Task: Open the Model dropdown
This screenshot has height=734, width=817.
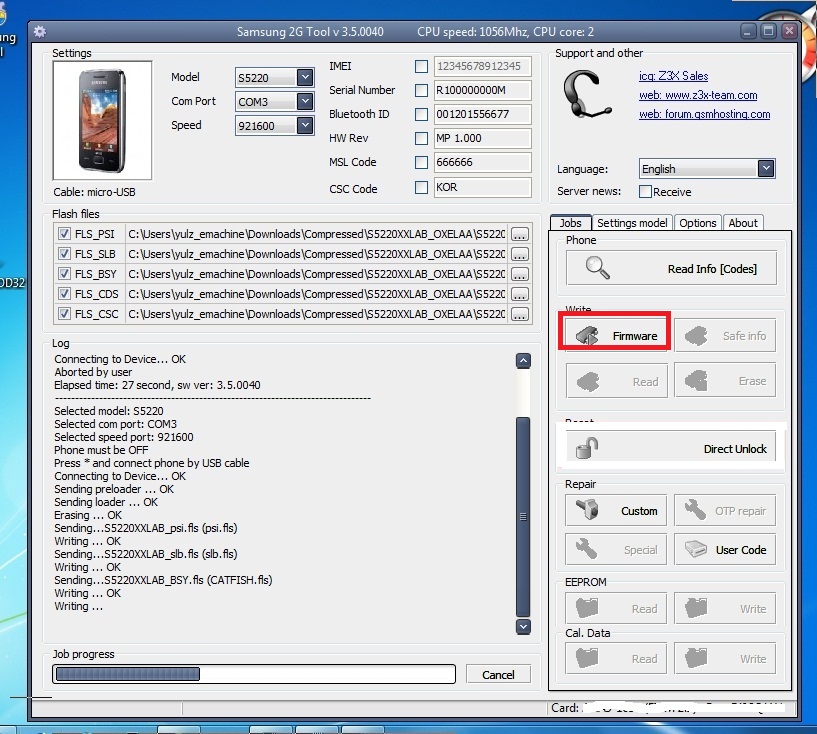Action: tap(305, 78)
